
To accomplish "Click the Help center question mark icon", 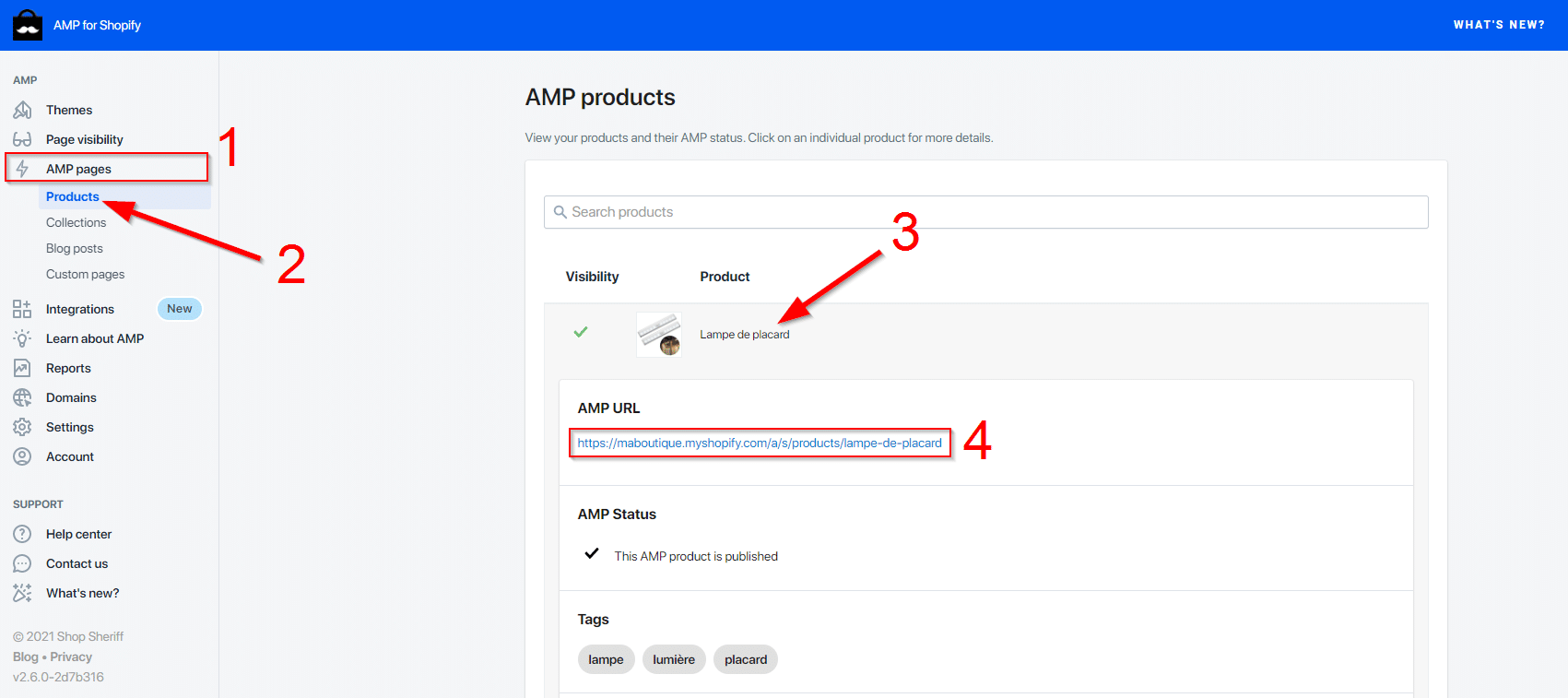I will (22, 534).
